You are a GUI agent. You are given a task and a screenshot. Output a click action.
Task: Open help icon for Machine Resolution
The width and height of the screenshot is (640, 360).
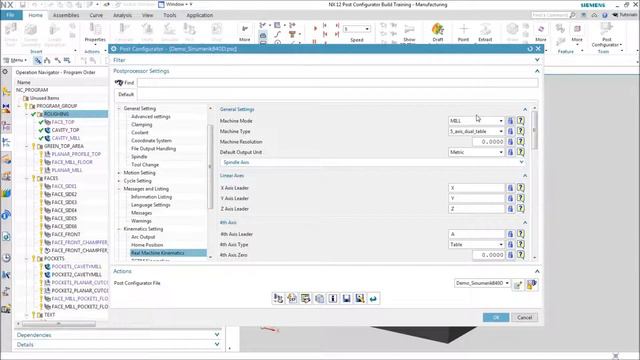coord(521,142)
